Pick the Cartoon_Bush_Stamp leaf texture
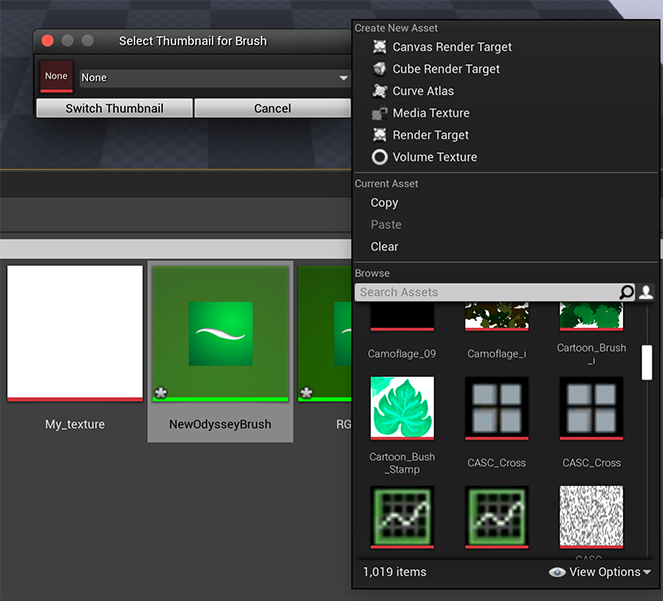This screenshot has width=663, height=601. (402, 408)
